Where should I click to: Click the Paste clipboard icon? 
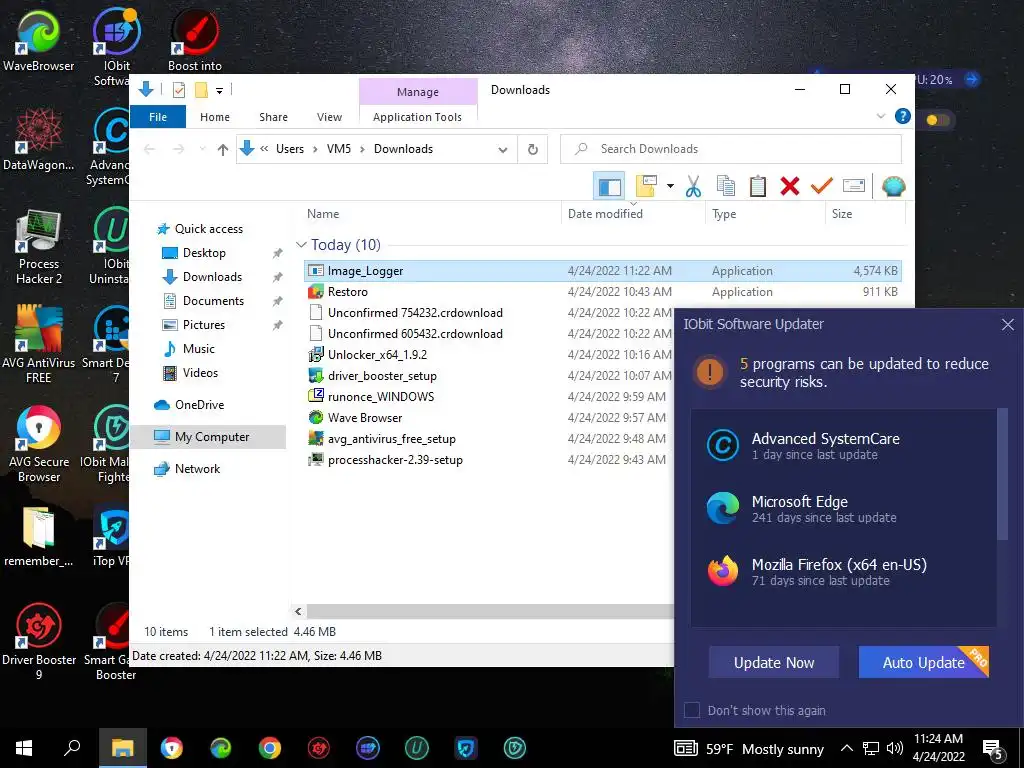(758, 186)
